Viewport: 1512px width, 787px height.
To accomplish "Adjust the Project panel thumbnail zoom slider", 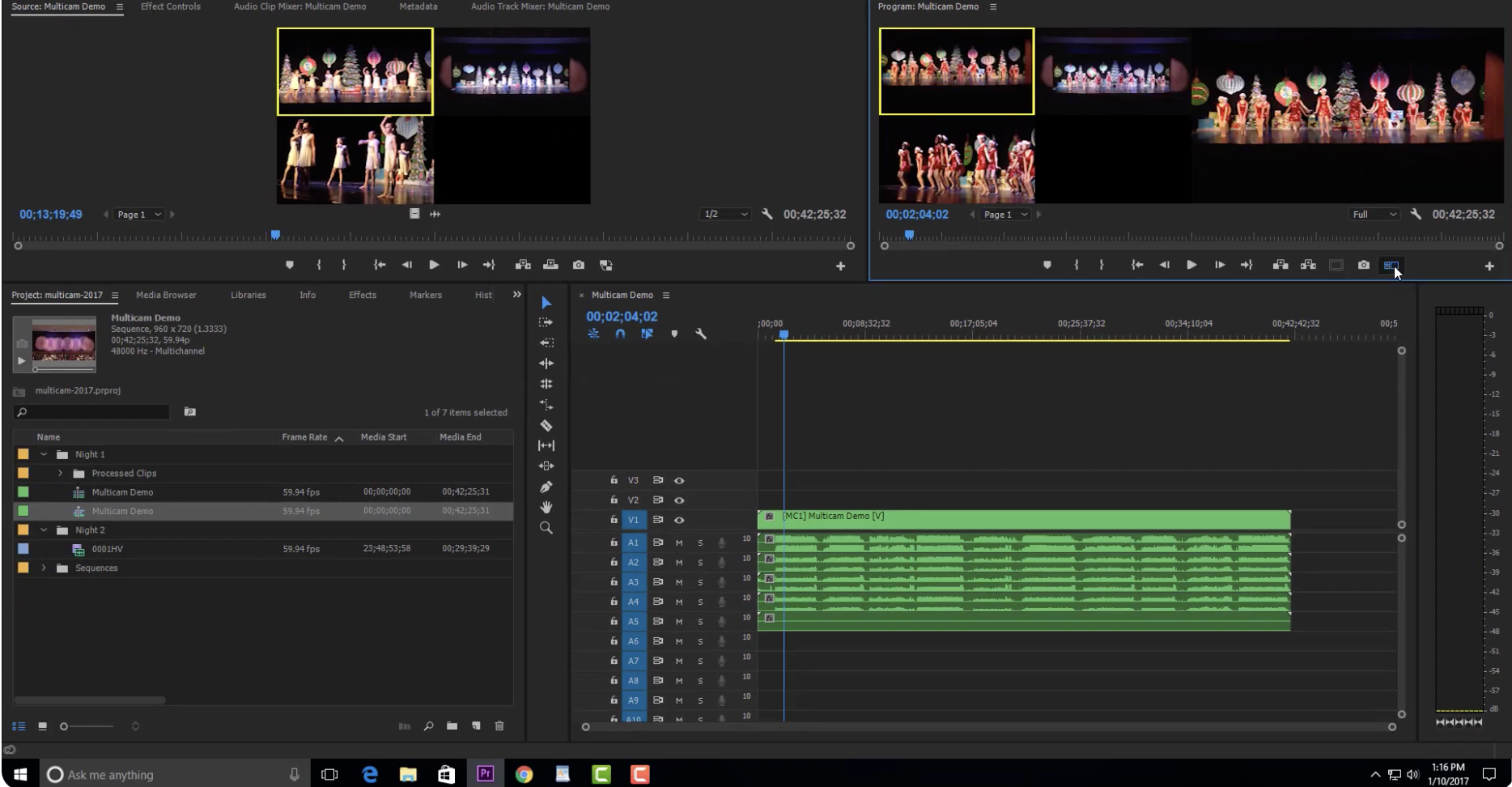I will [65, 726].
